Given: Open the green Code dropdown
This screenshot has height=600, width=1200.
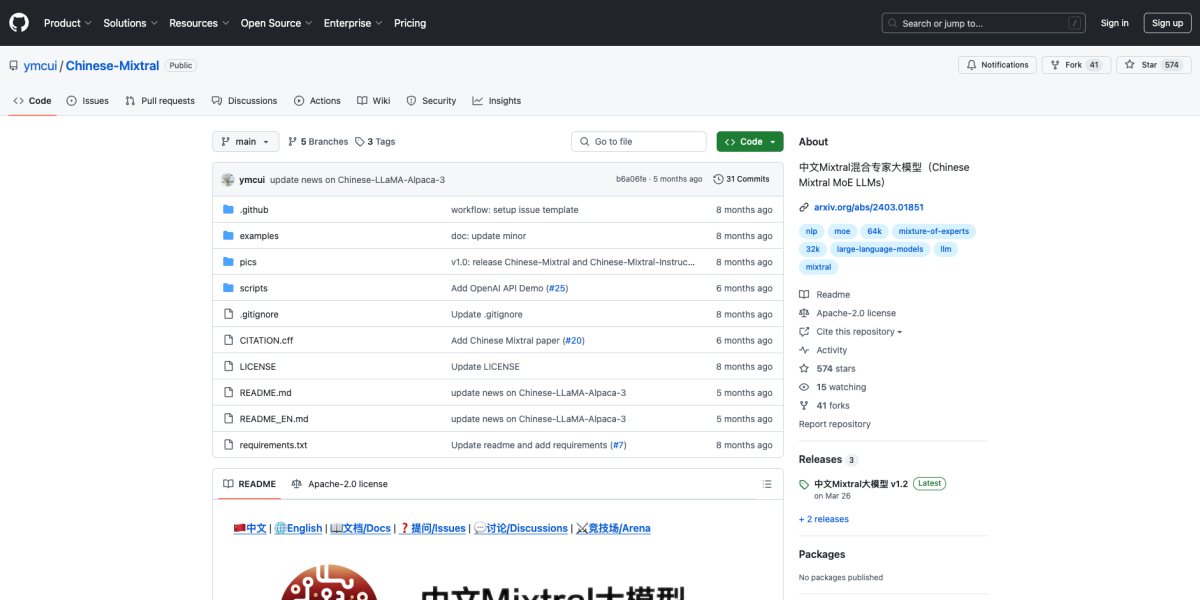Looking at the screenshot, I should pos(749,141).
